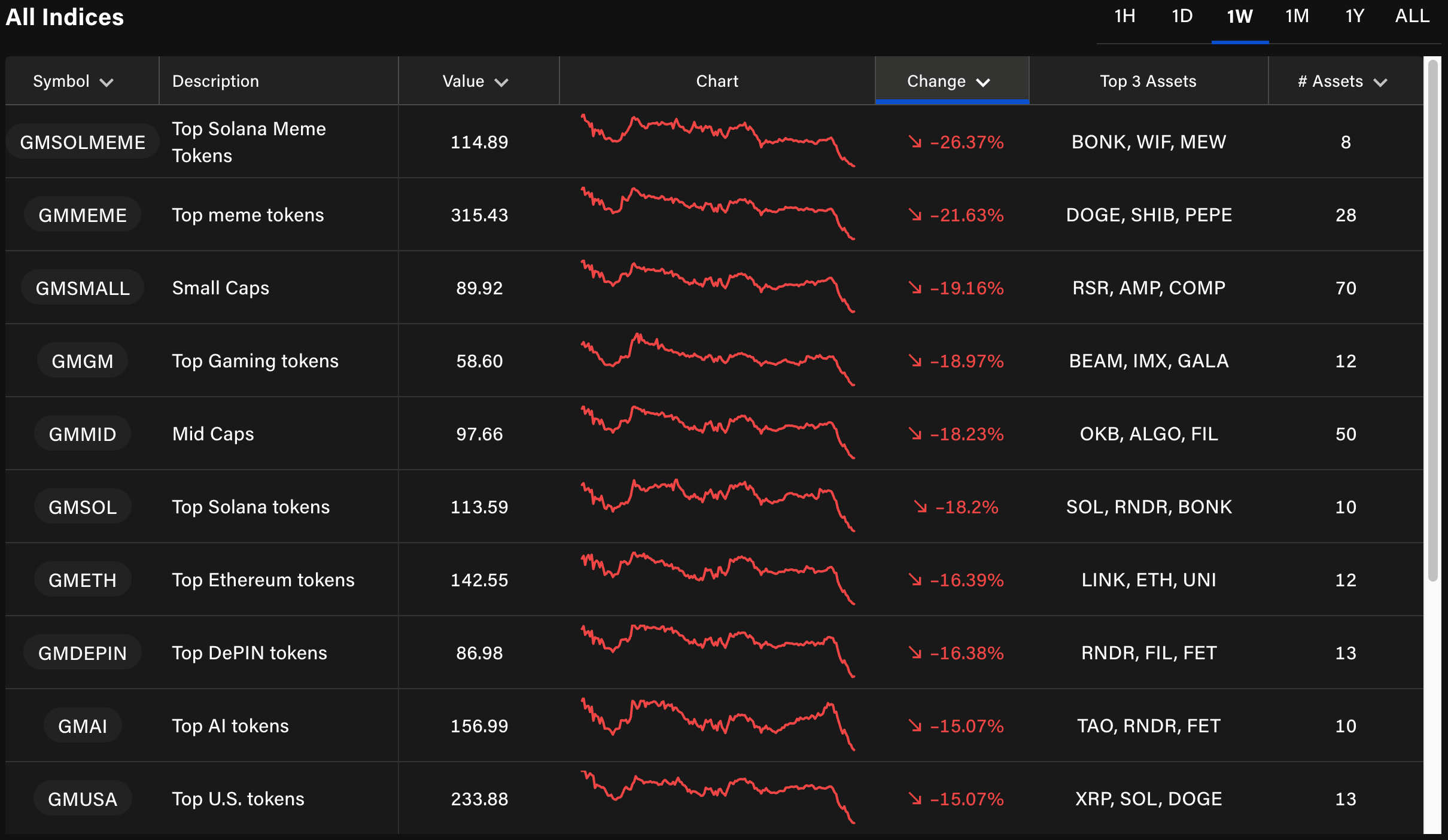Open the GMGM weekly sparkline chart
1448x840 pixels.
pyautogui.click(x=717, y=360)
